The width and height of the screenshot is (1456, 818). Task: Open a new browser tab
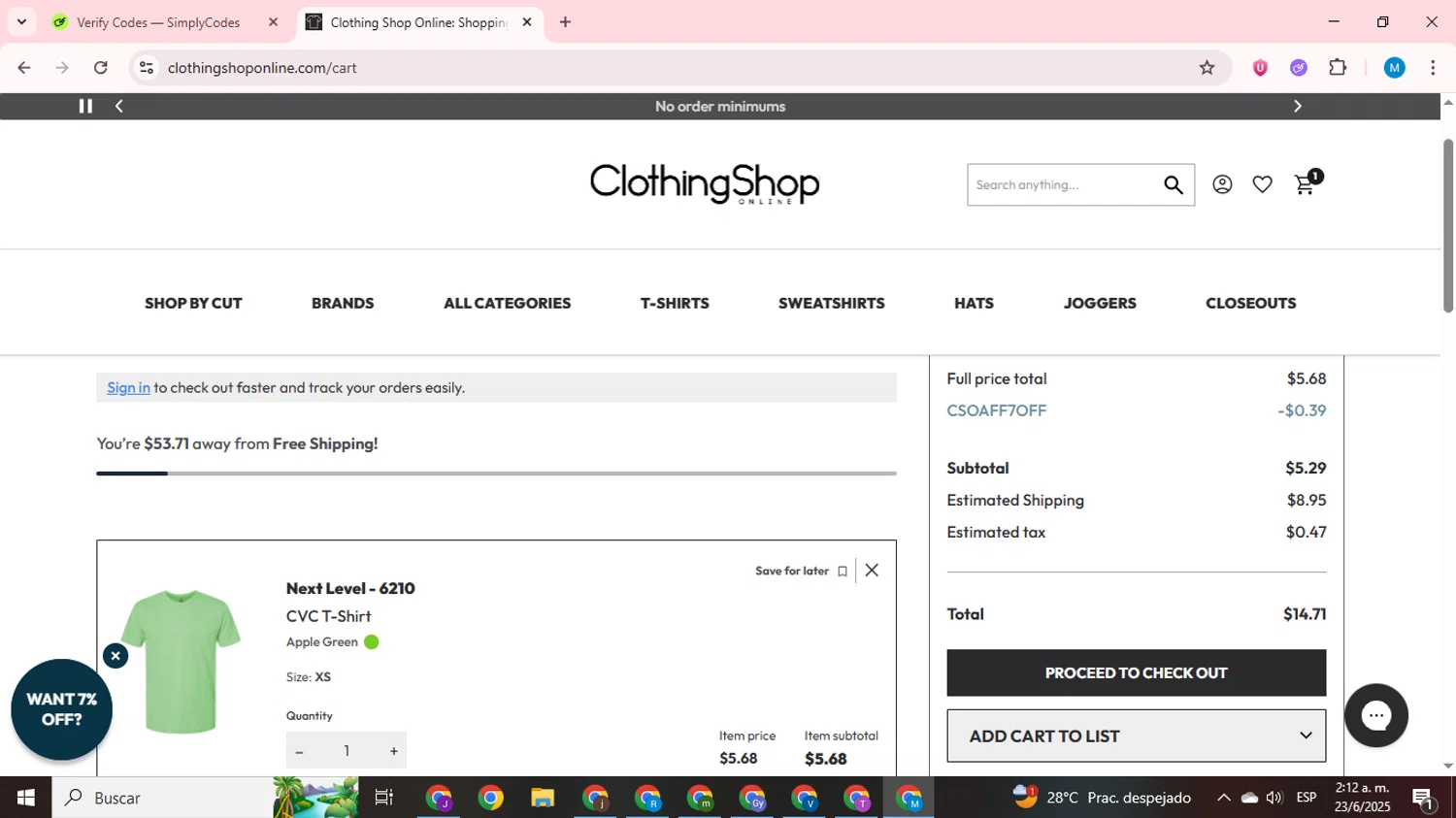click(565, 22)
